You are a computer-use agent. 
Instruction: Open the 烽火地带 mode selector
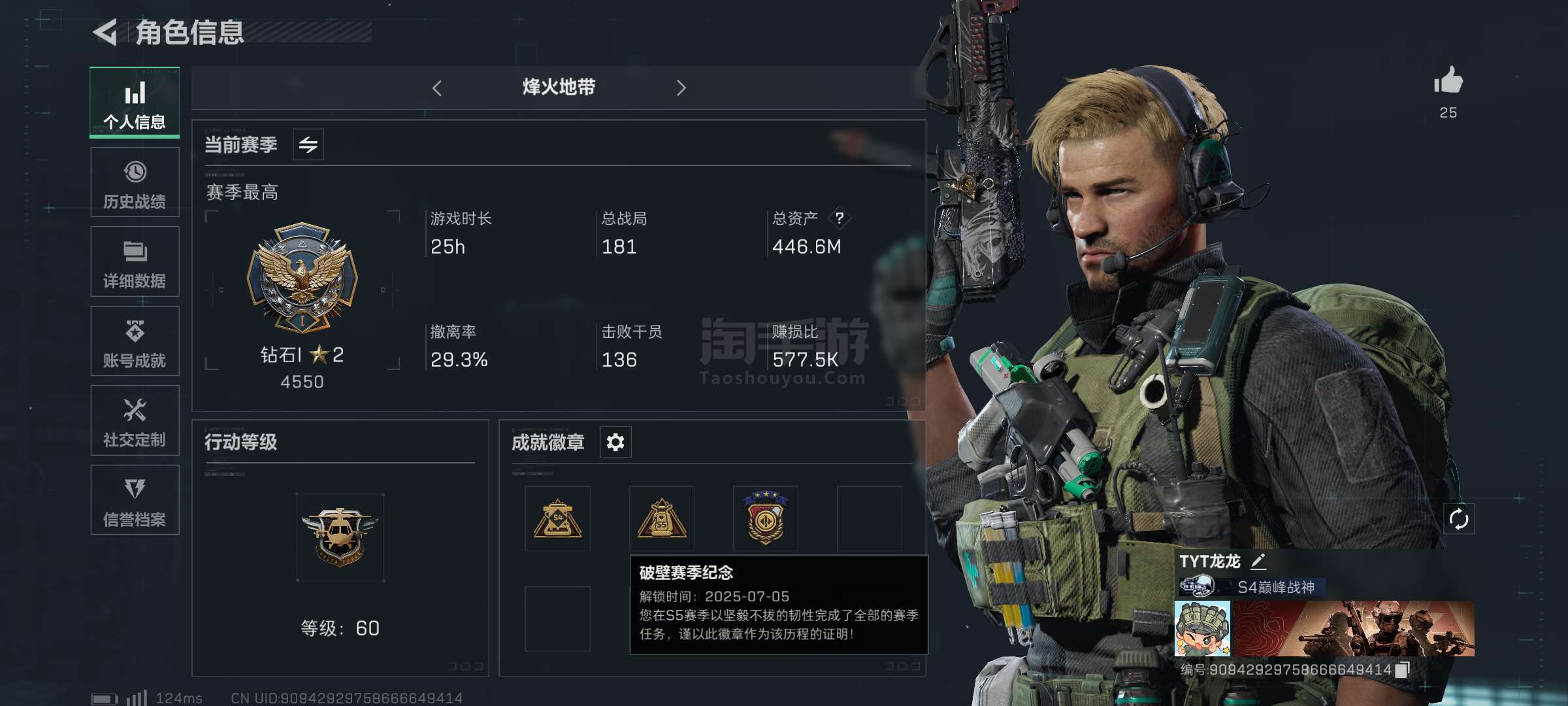pos(559,87)
